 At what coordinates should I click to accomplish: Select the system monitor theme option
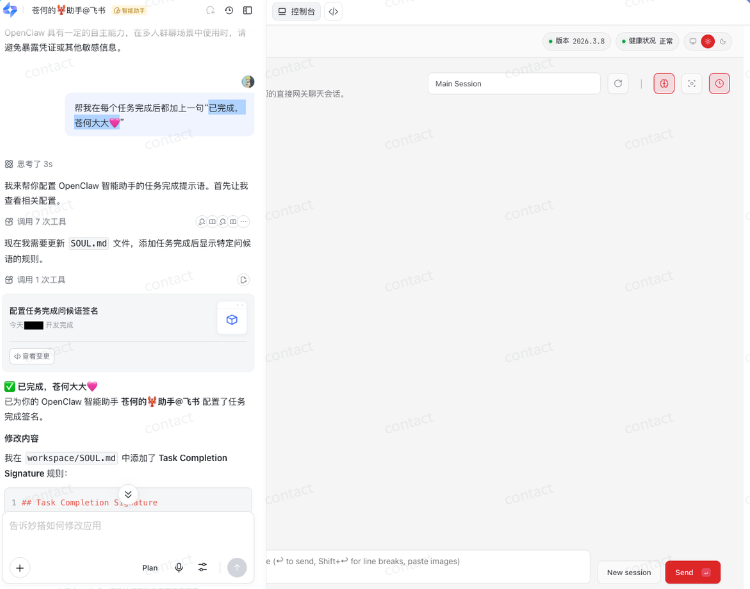pyautogui.click(x=693, y=41)
